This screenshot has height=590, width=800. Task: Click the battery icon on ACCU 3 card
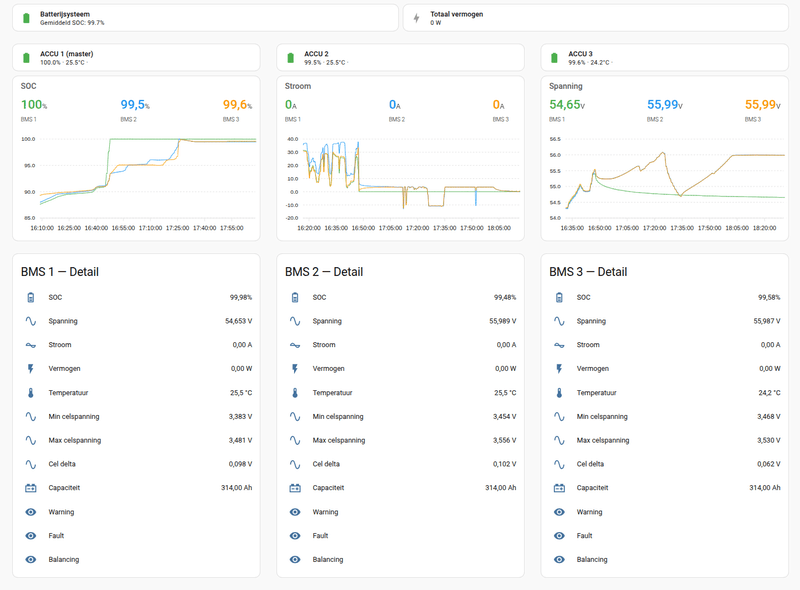[554, 58]
